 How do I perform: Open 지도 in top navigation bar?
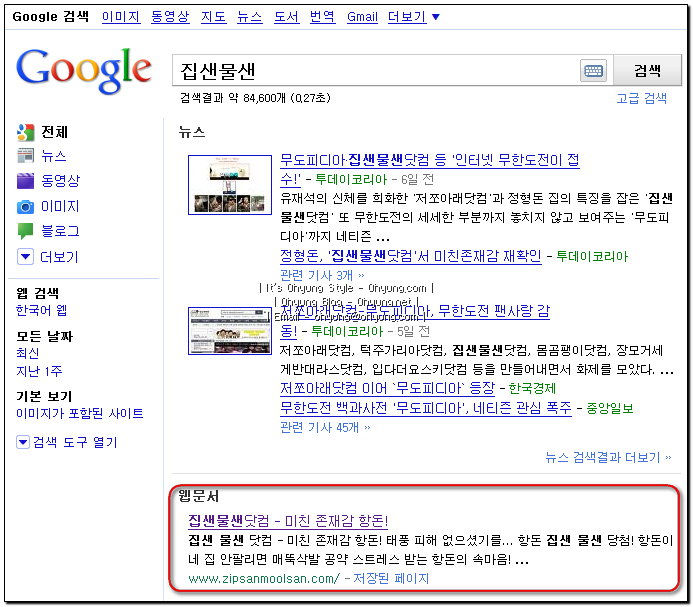coord(213,16)
